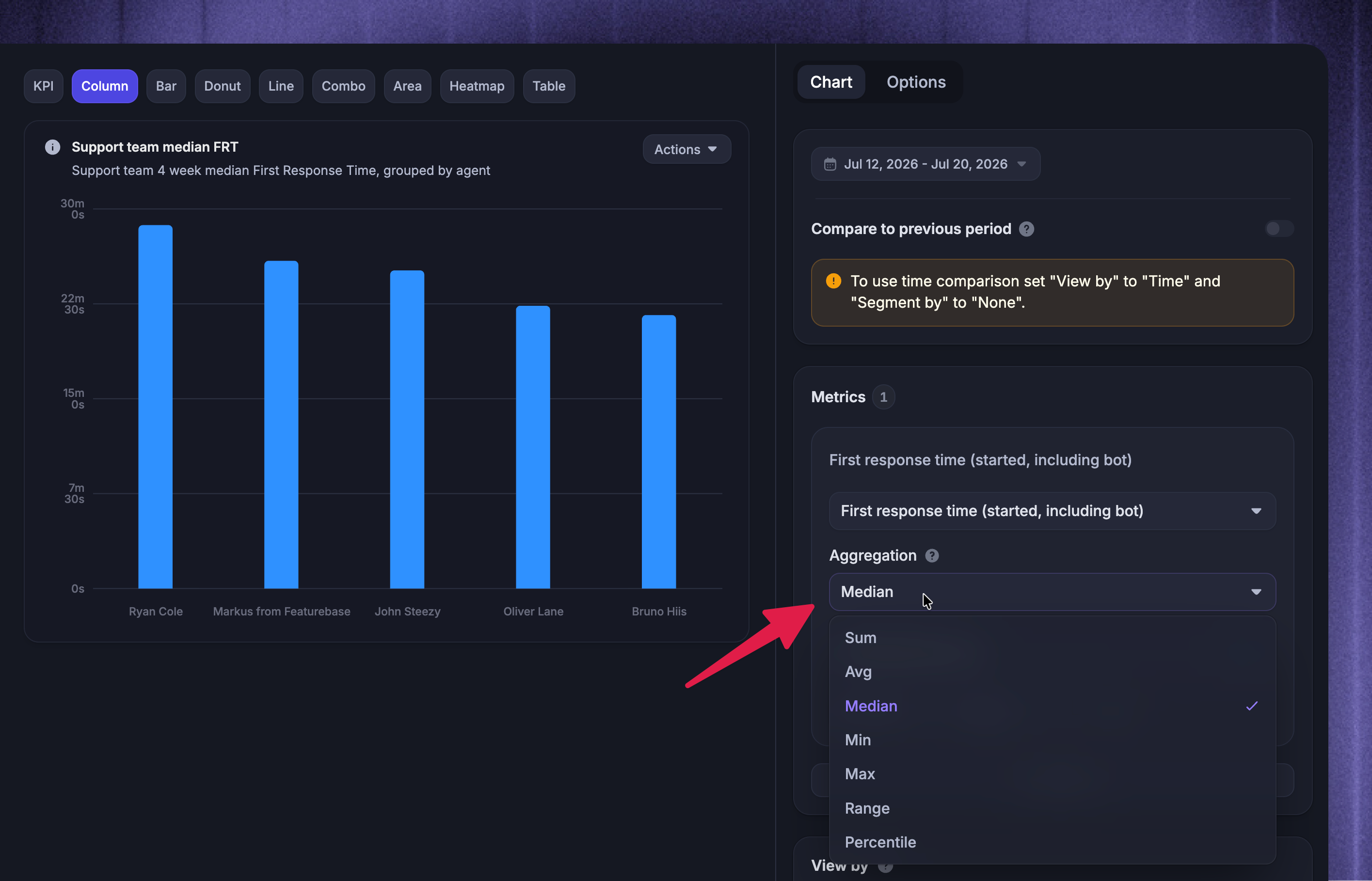
Task: Choose Range aggregation option
Action: pos(1052,808)
